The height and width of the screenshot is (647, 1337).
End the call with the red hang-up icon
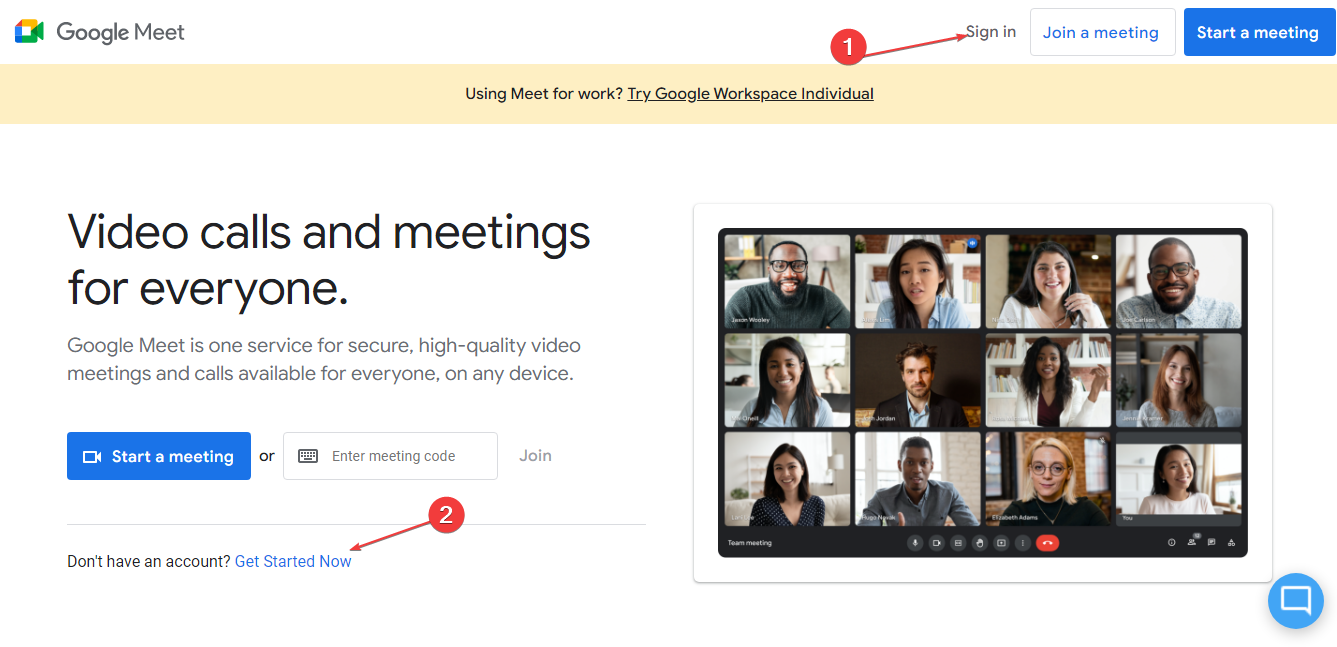pos(1047,542)
